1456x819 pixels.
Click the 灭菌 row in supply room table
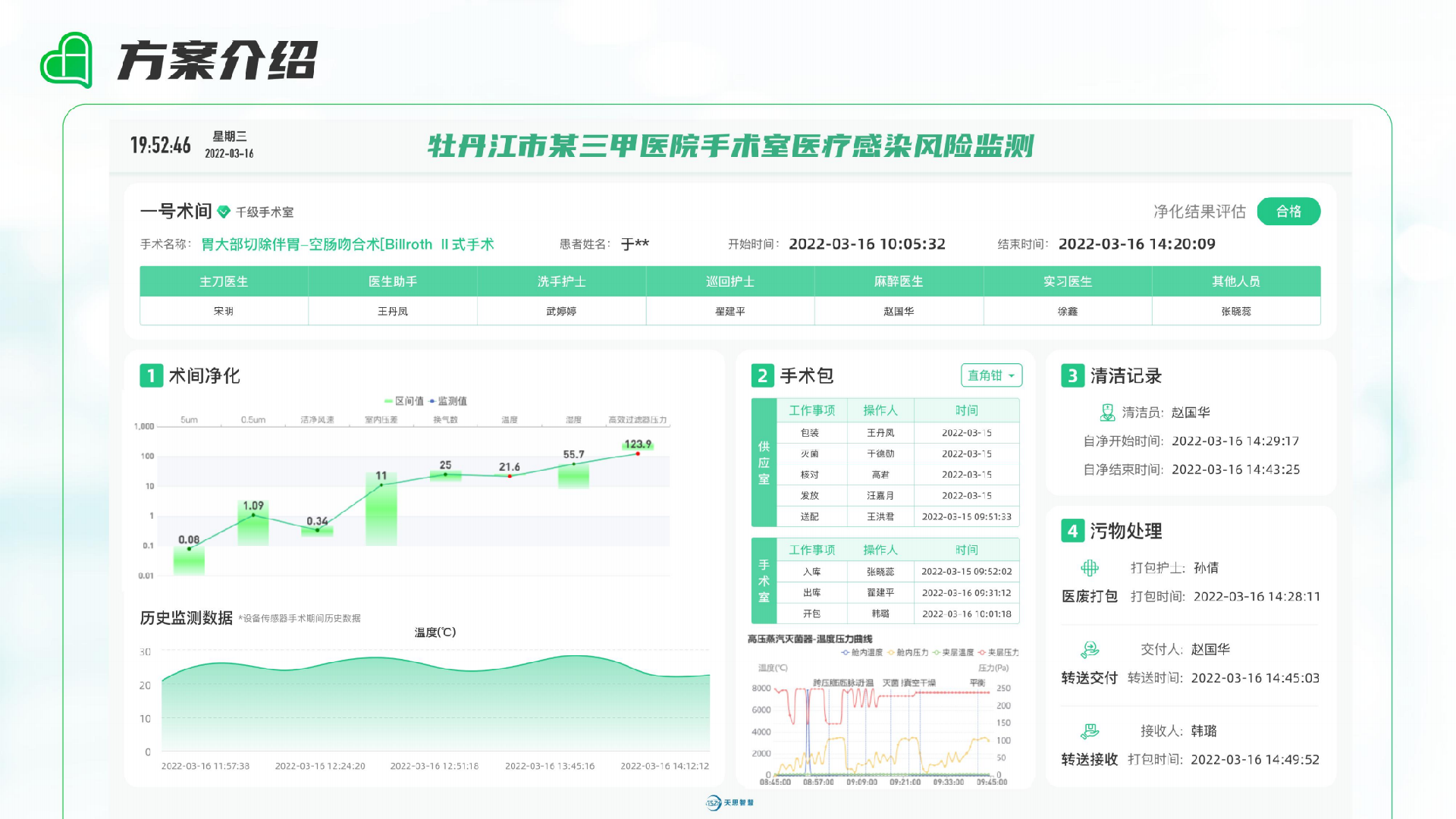898,453
